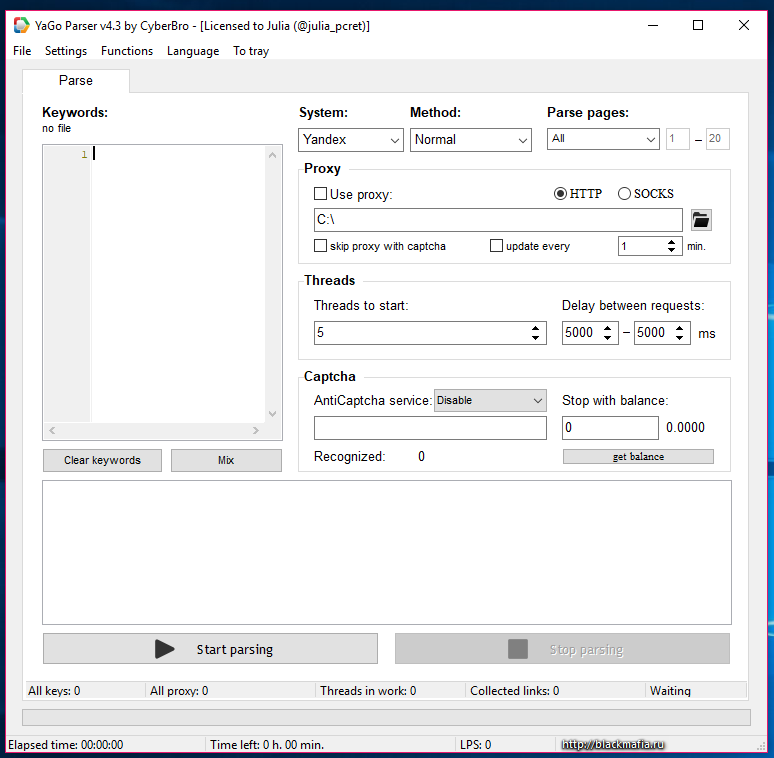Open the proxy file folder browse icon
The image size is (774, 758).
tap(701, 220)
